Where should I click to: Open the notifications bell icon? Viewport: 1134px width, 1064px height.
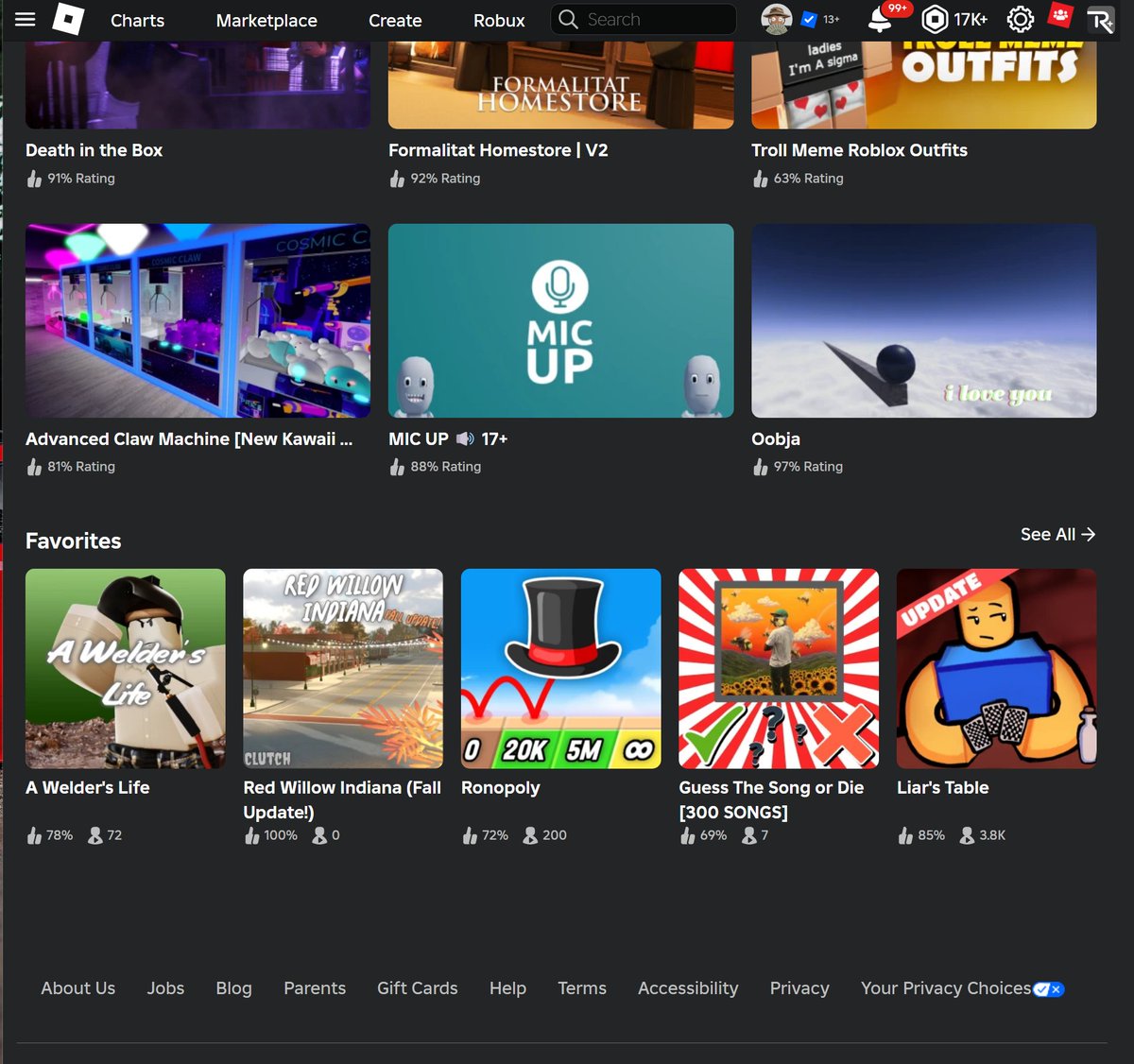880,20
